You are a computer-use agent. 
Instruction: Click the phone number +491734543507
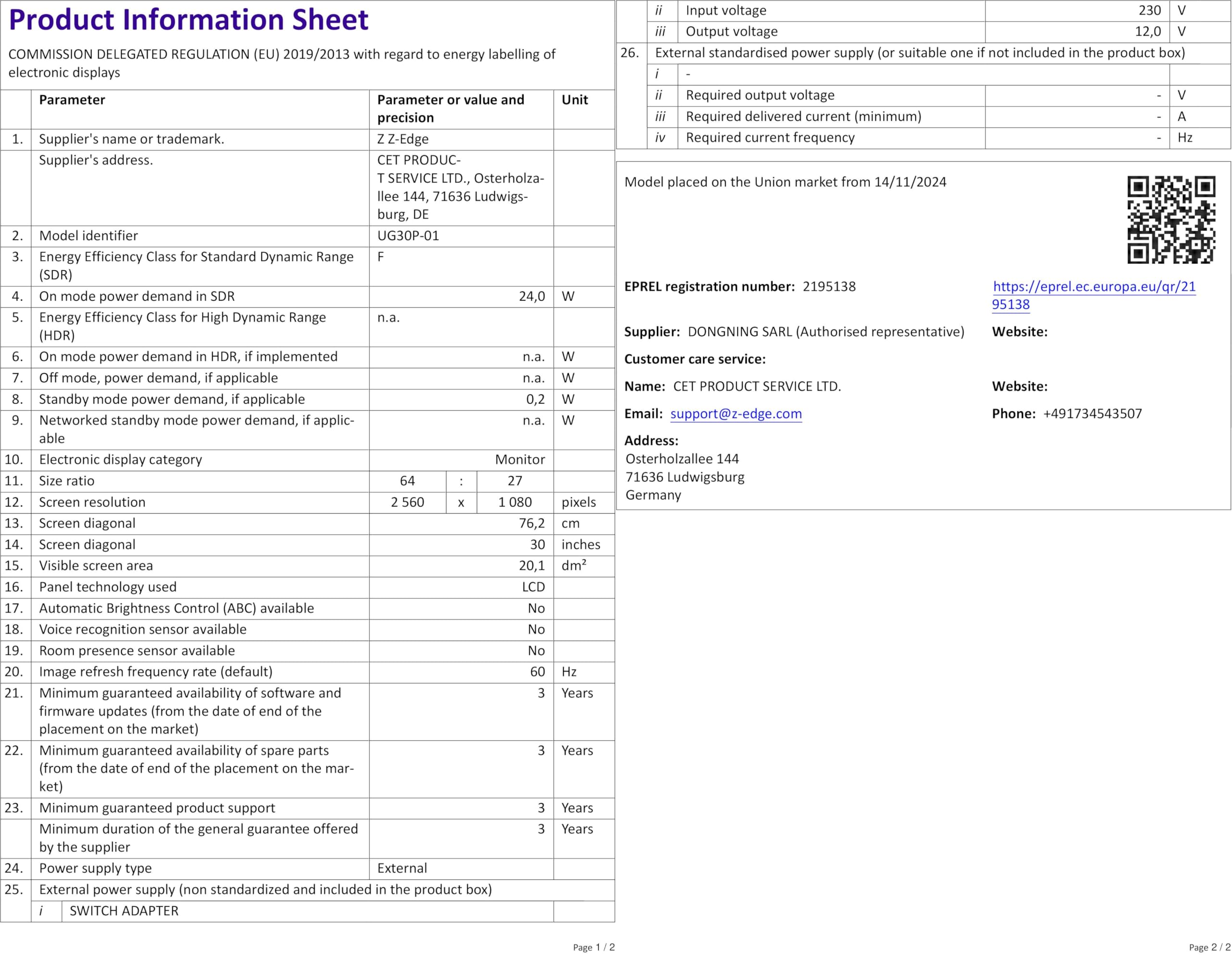coord(1092,414)
